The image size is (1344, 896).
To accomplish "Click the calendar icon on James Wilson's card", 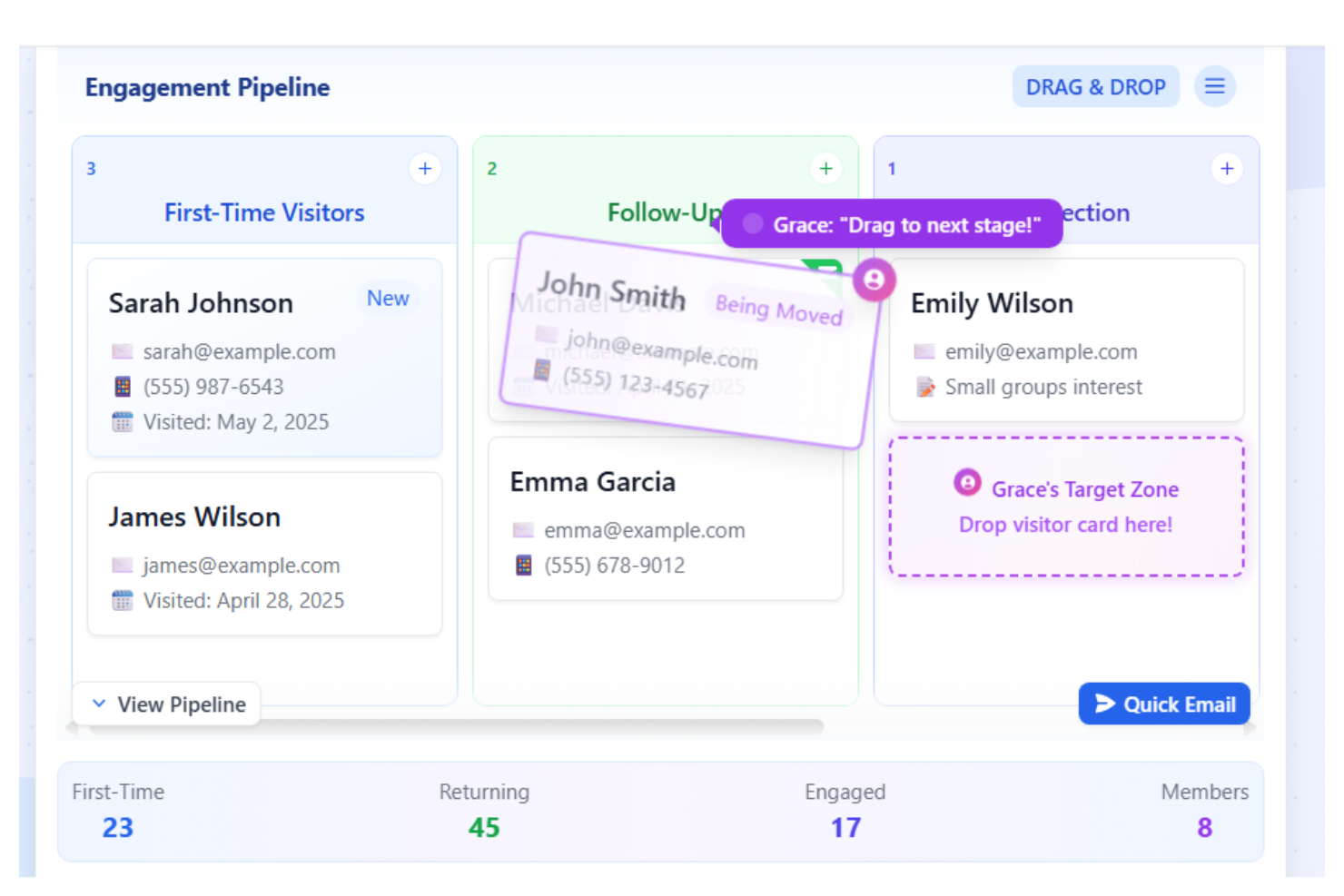I will [x=122, y=600].
